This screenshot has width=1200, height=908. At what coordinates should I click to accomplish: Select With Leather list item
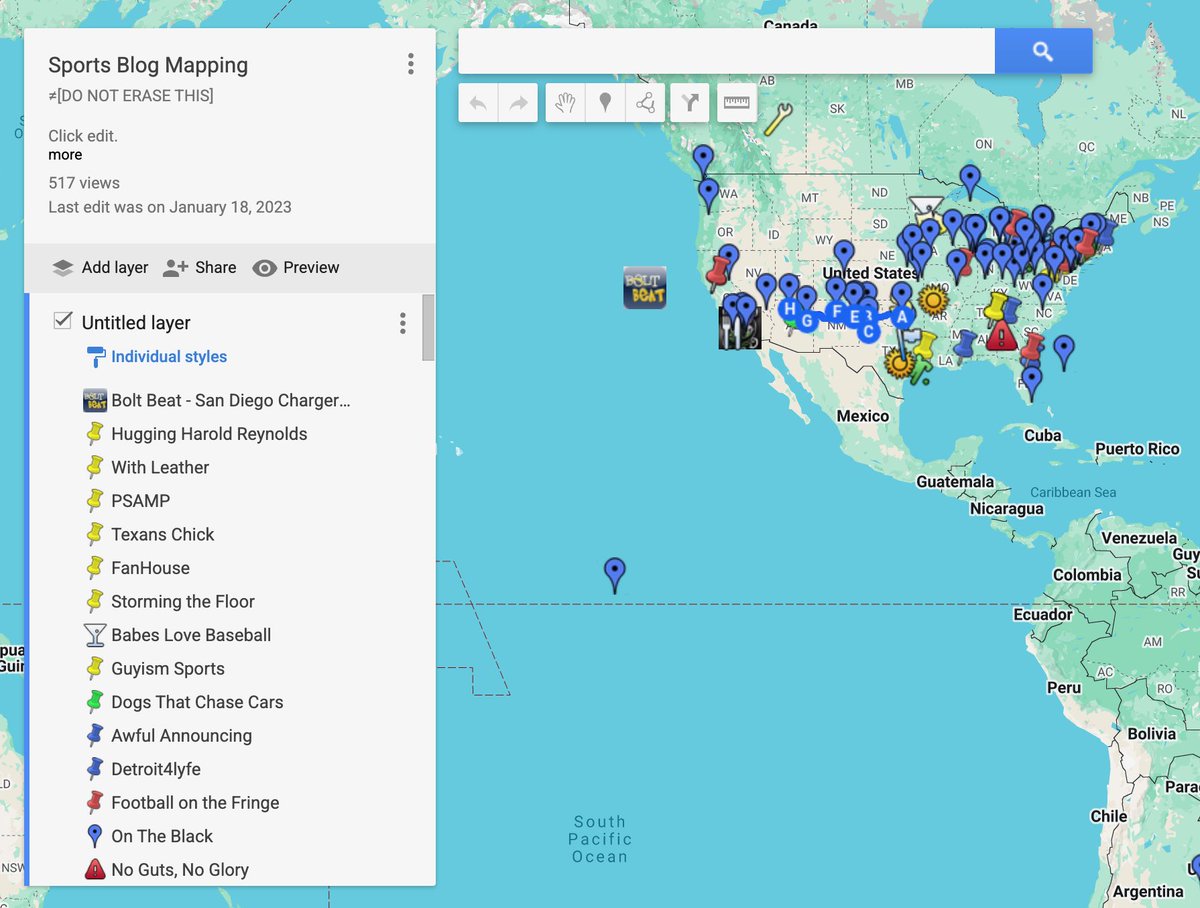click(160, 467)
